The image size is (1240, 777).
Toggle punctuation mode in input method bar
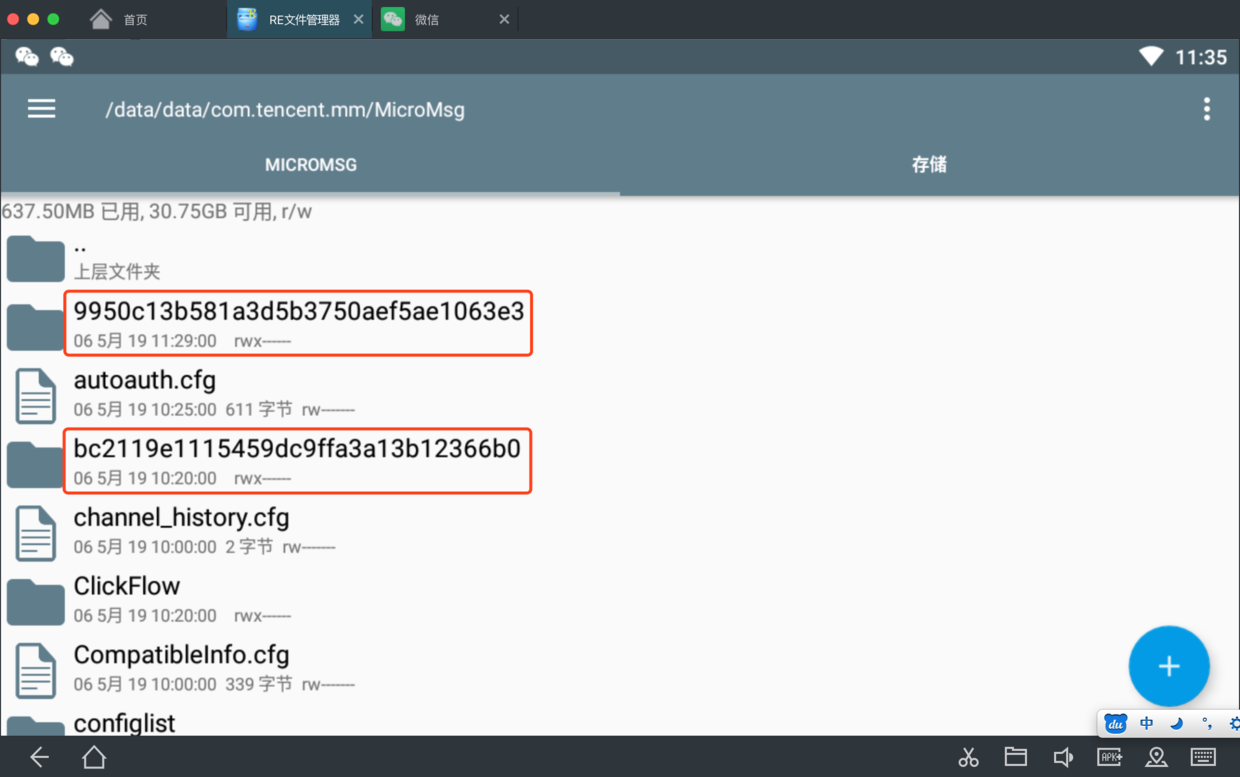pyautogui.click(x=1206, y=723)
